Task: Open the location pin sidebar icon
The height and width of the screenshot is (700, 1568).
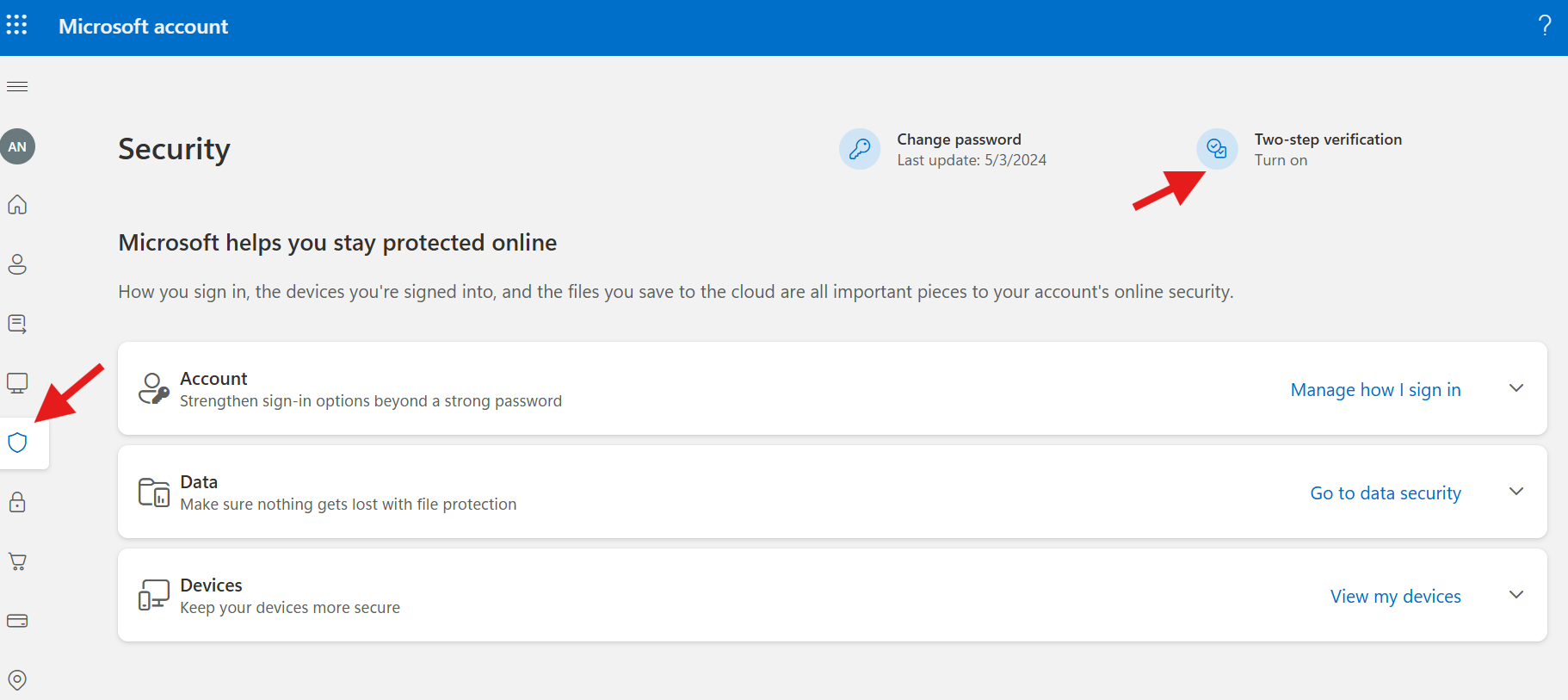Action: [17, 680]
